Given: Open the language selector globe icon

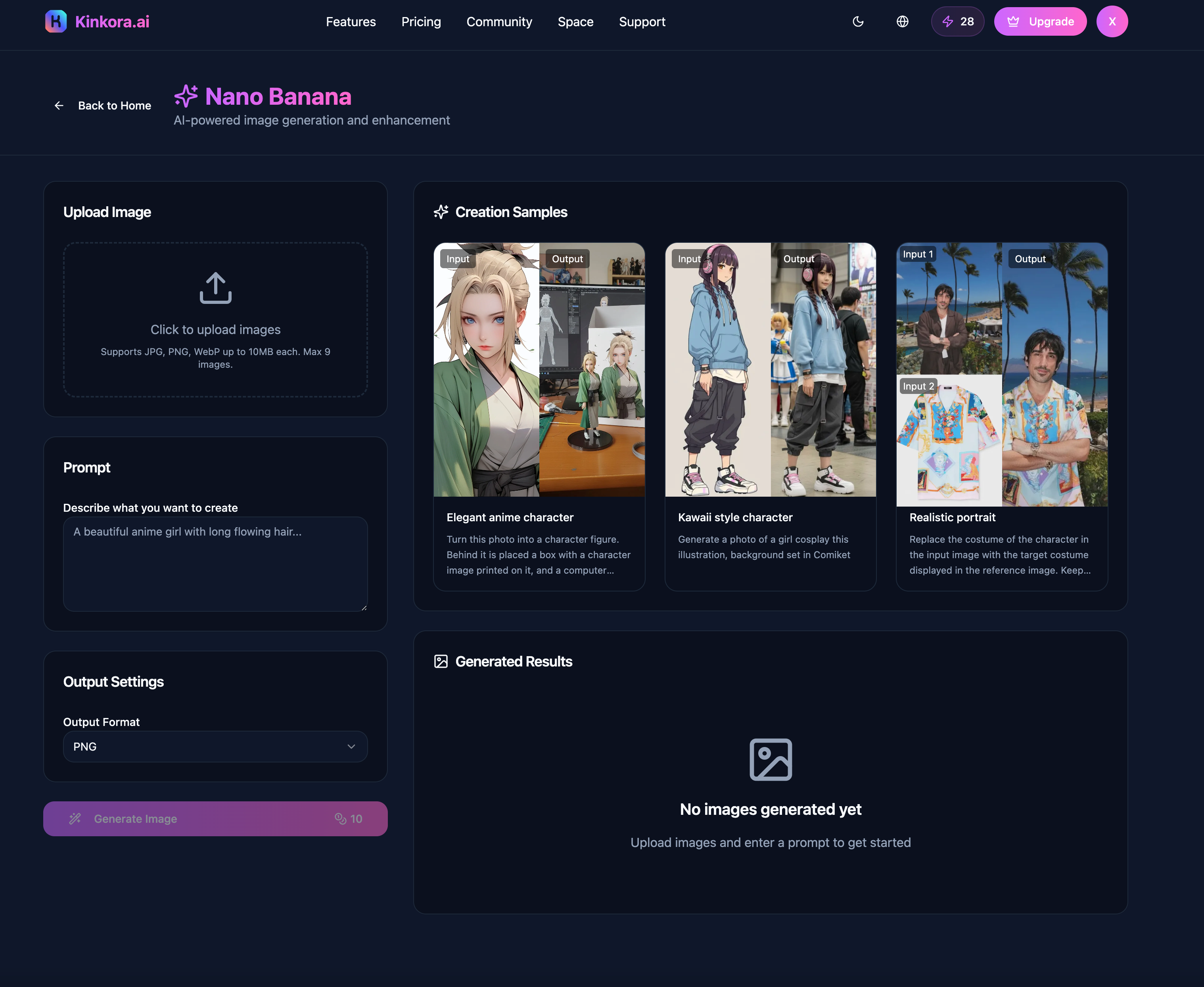Looking at the screenshot, I should click(902, 21).
